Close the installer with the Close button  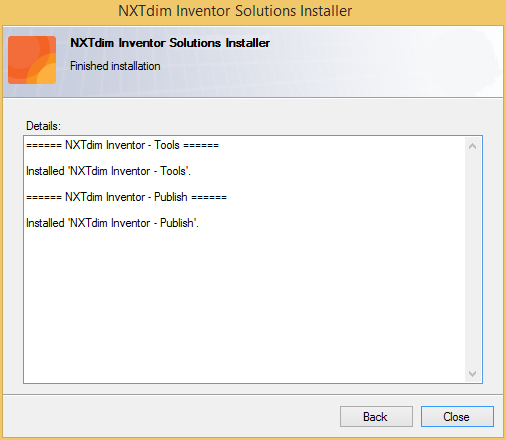pyautogui.click(x=457, y=416)
